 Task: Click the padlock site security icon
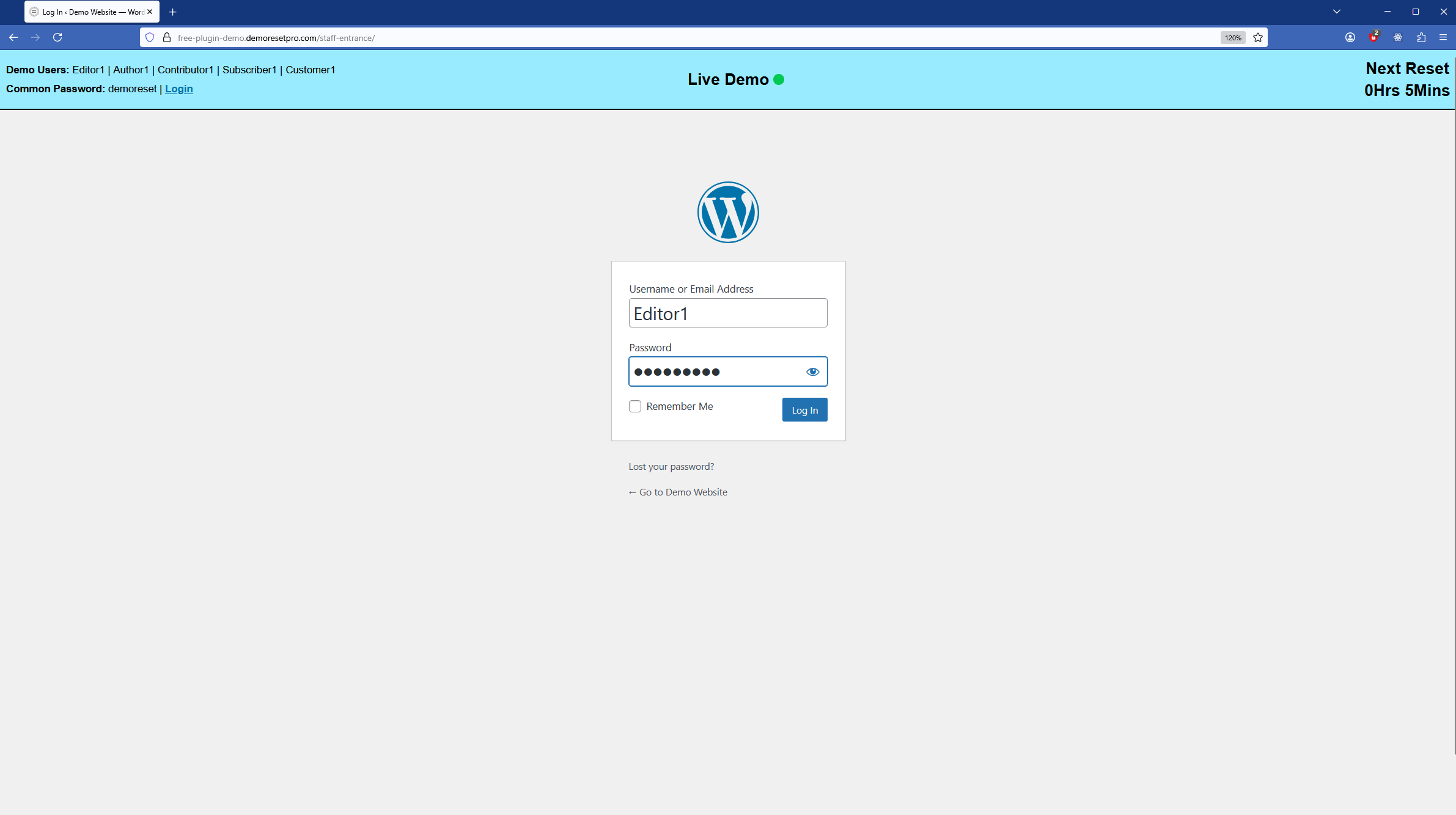click(x=166, y=37)
